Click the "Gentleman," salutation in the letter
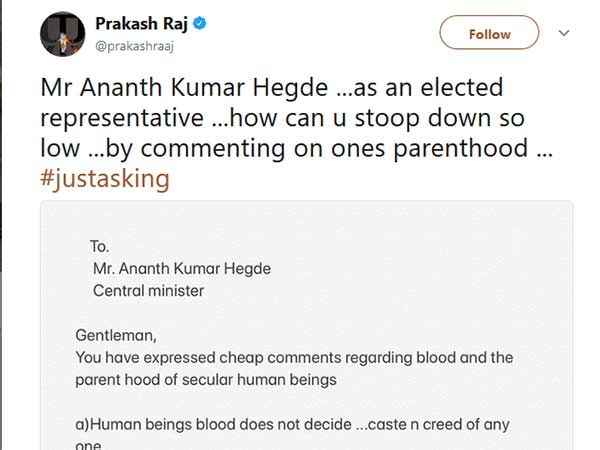 pos(119,334)
